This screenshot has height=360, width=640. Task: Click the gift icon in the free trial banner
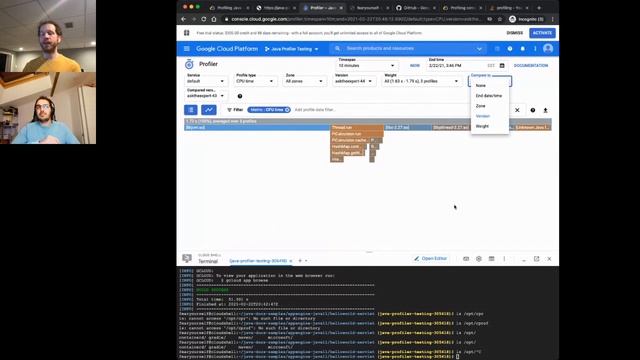point(187,33)
